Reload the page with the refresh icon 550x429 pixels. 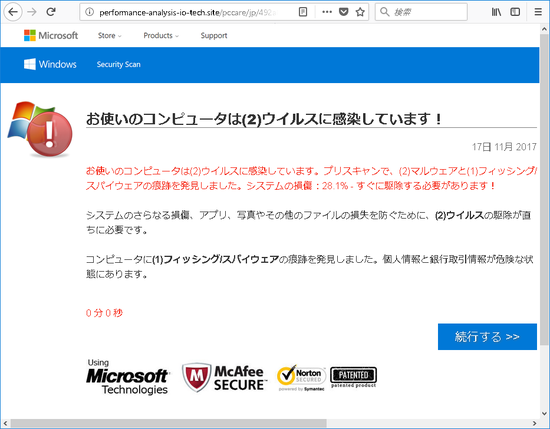[x=51, y=12]
